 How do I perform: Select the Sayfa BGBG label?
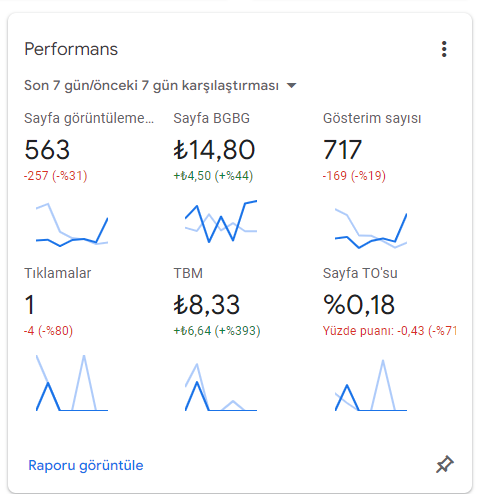pyautogui.click(x=211, y=118)
